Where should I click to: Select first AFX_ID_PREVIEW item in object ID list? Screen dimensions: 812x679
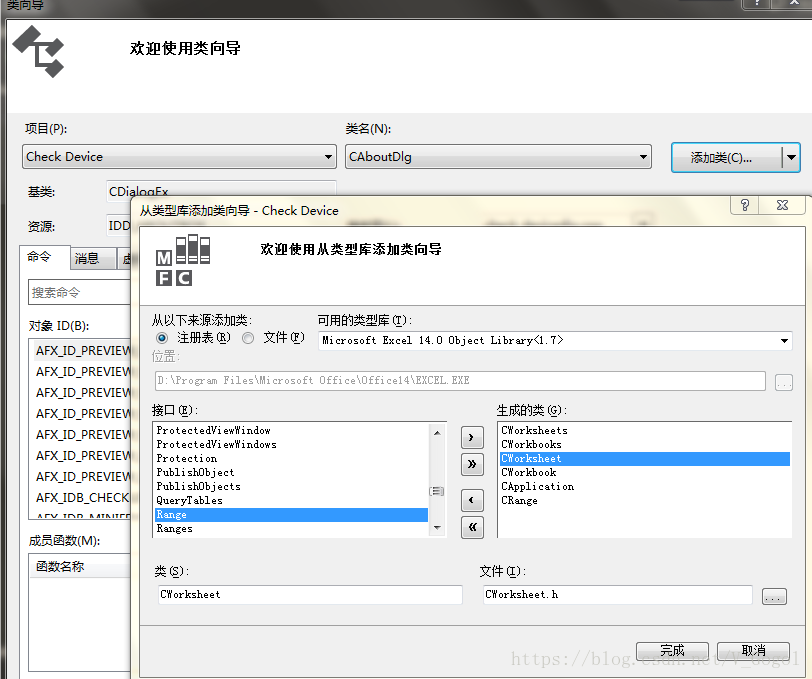point(83,351)
